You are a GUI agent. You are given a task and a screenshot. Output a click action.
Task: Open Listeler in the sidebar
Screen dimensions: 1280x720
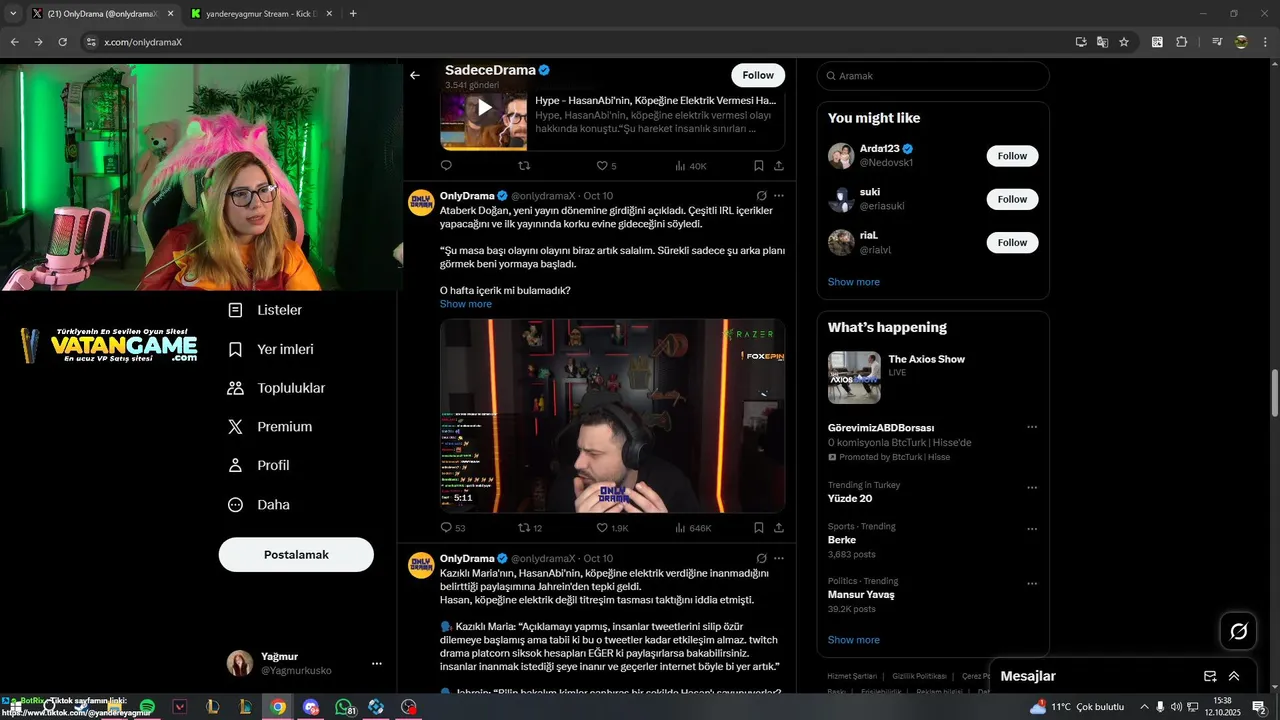point(264,310)
